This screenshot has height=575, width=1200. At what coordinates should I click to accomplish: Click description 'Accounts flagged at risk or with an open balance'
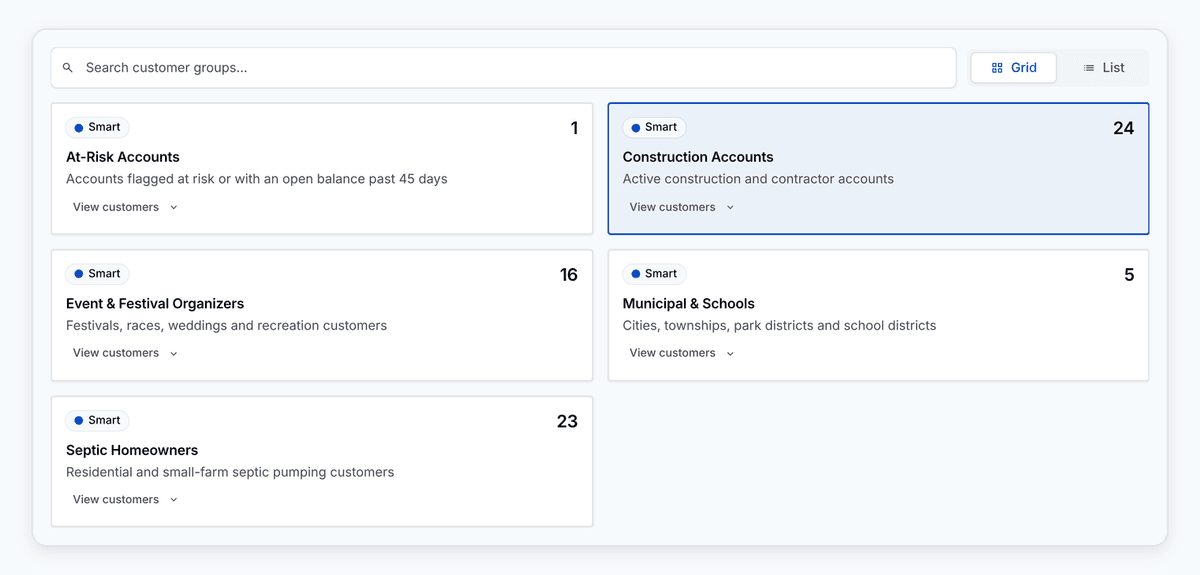tap(257, 179)
